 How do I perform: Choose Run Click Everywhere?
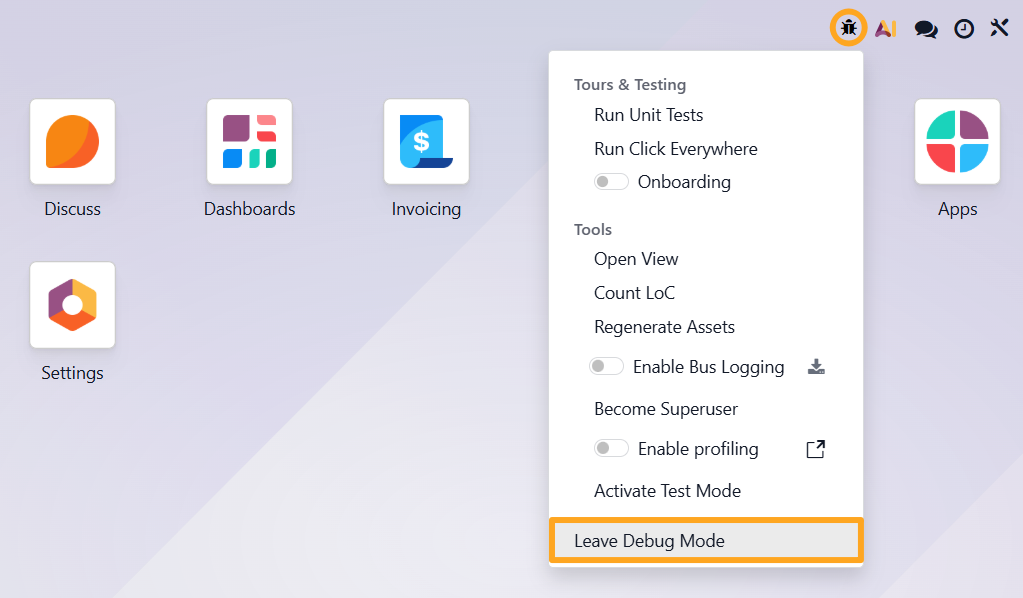[x=676, y=149]
